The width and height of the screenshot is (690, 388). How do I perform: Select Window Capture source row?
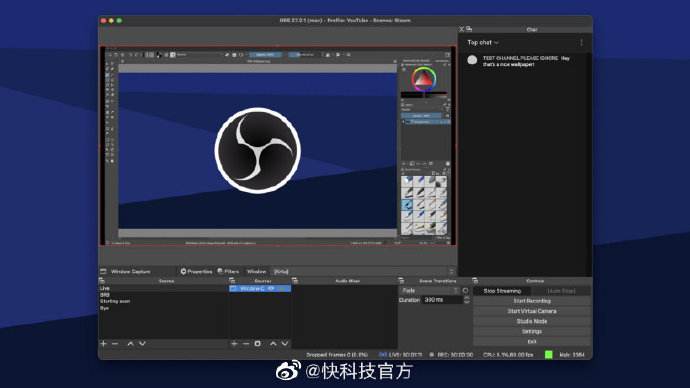tap(260, 289)
